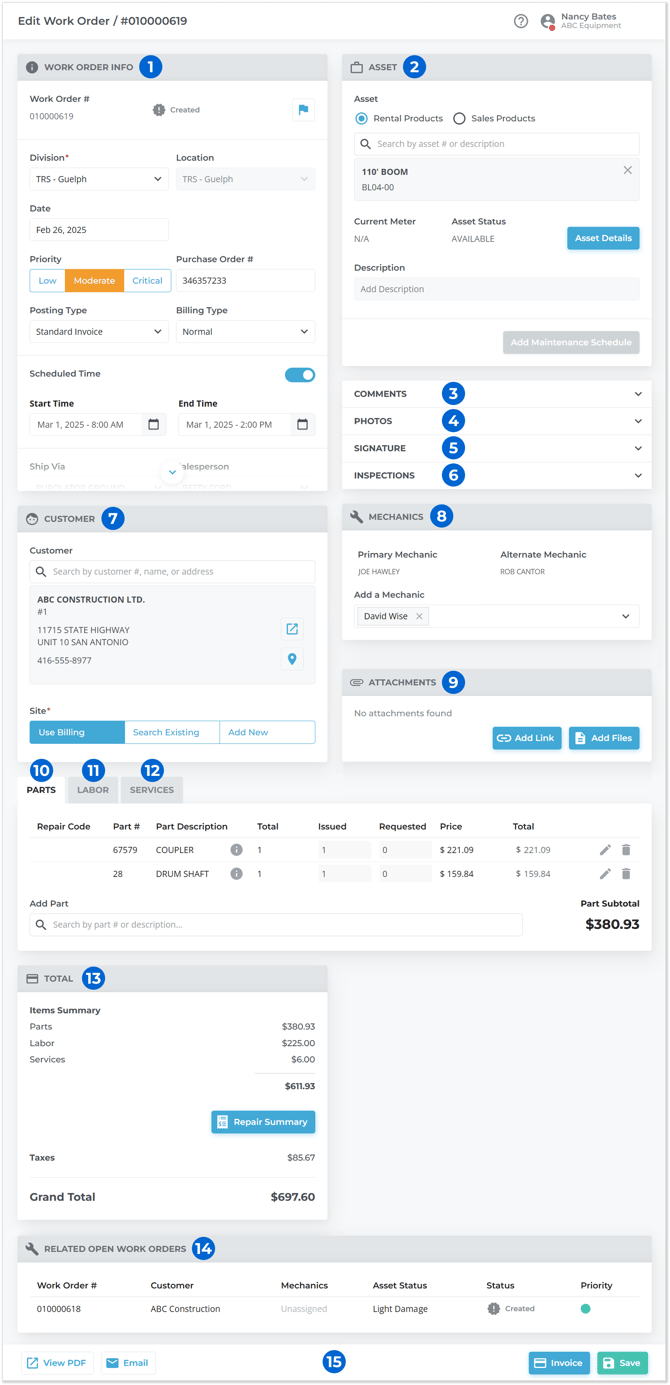Open customer details external link icon

292,629
